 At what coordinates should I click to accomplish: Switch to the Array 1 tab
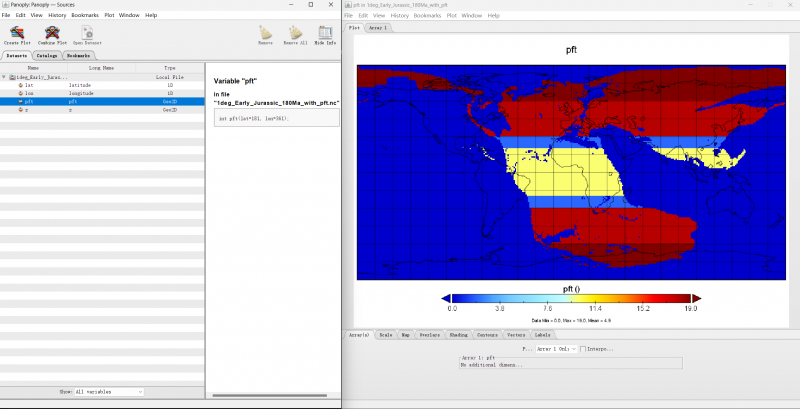(378, 28)
